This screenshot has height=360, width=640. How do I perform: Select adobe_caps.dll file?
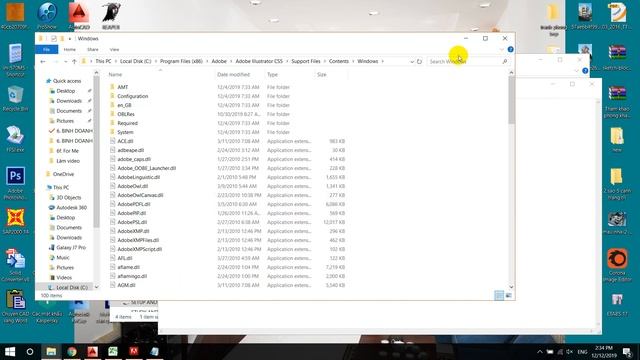click(x=134, y=159)
